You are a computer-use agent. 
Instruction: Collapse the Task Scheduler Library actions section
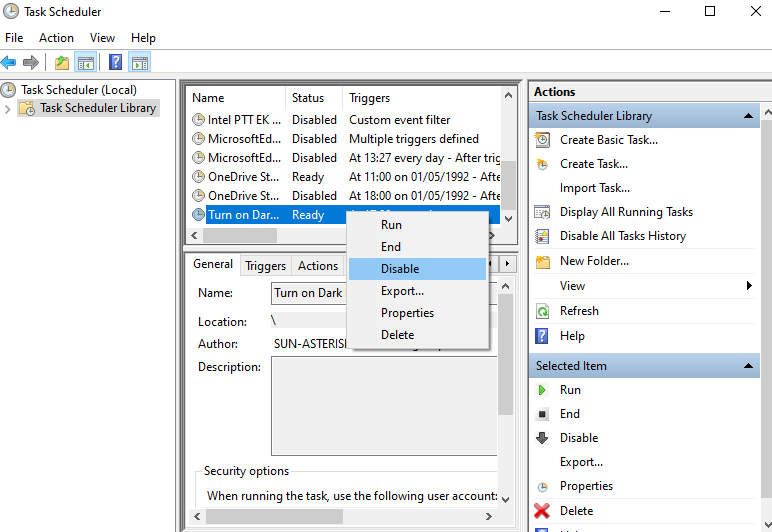point(748,116)
